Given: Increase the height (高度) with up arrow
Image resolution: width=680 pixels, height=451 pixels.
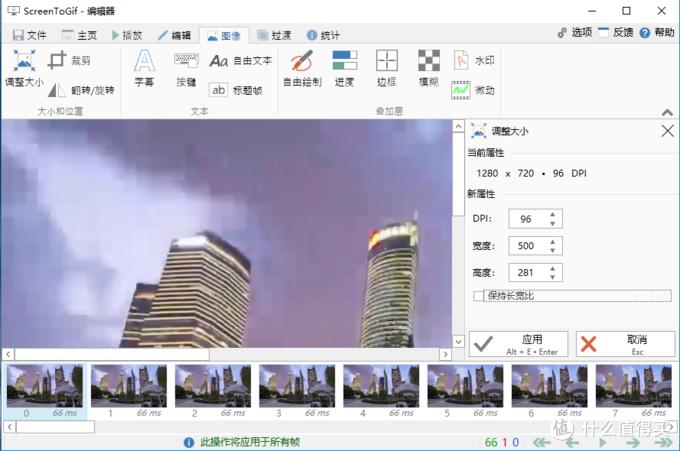Looking at the screenshot, I should pyautogui.click(x=554, y=268).
